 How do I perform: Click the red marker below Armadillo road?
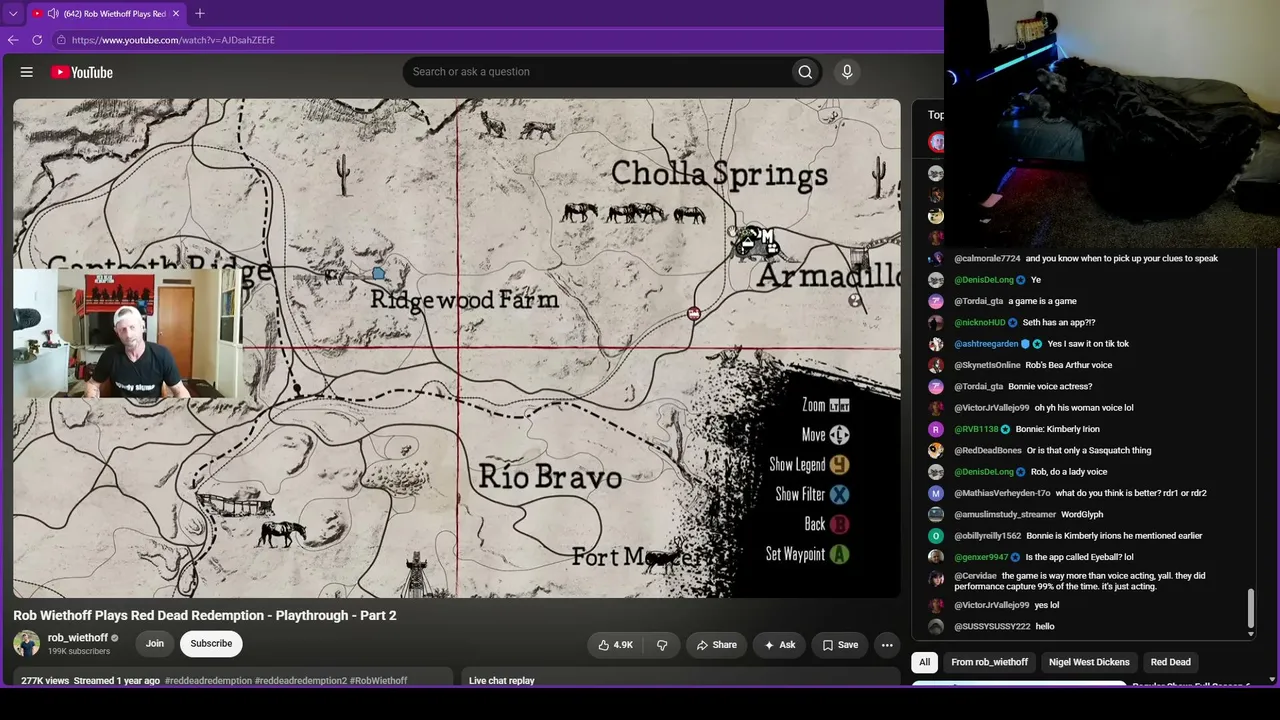point(694,314)
